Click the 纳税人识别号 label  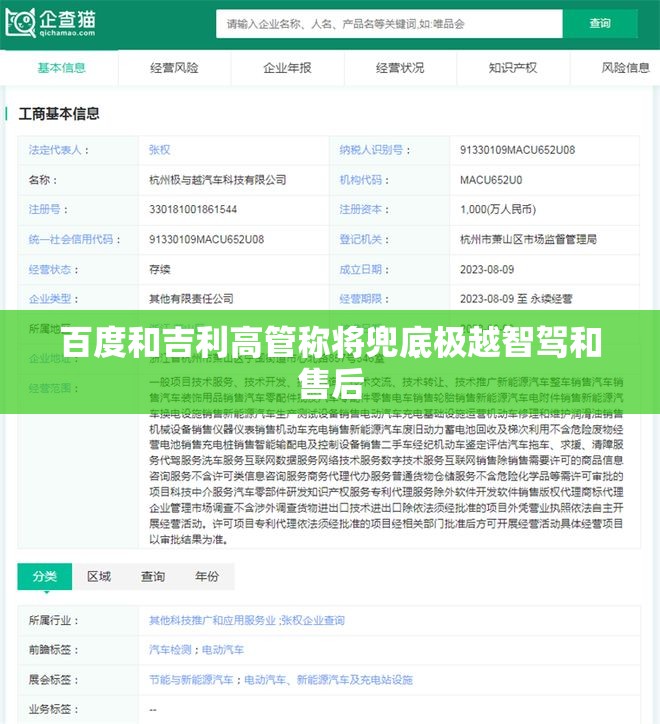375,150
